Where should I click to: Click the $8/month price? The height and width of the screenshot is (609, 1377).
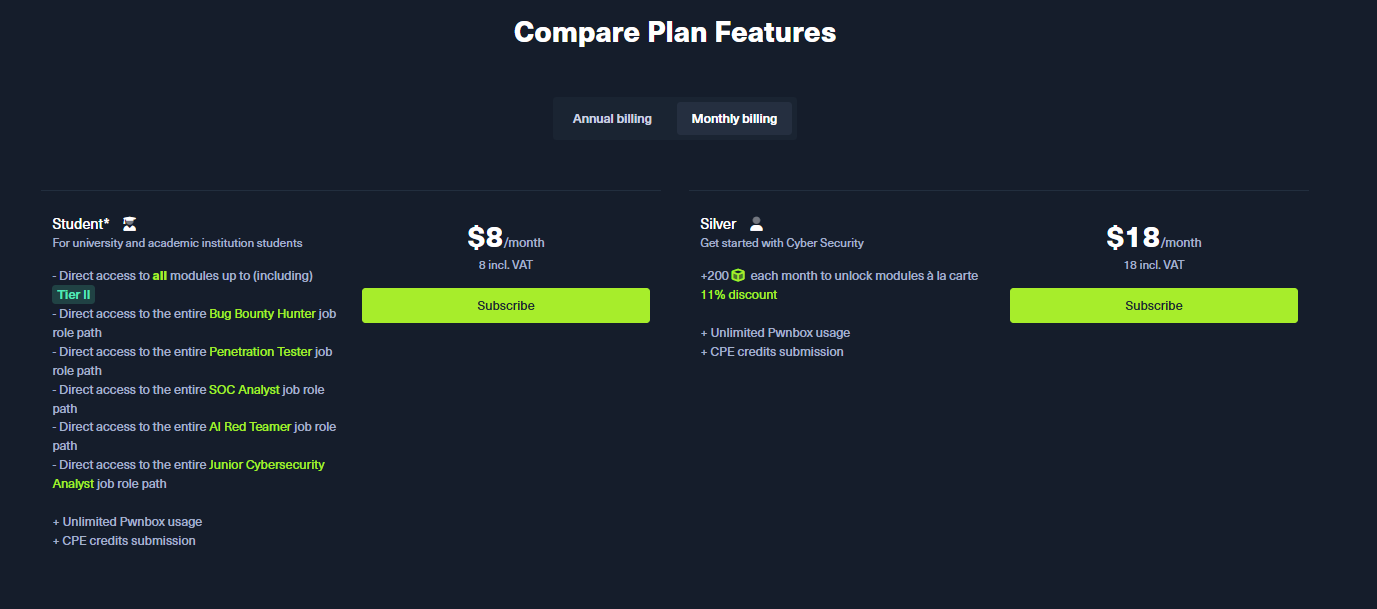click(505, 239)
